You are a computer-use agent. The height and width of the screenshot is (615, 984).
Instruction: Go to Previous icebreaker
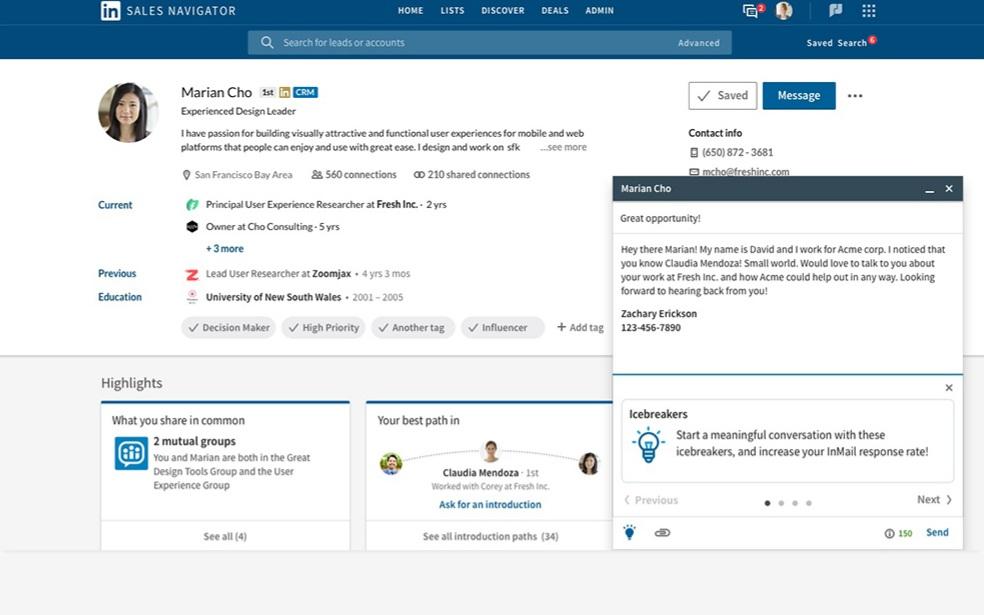click(x=651, y=500)
